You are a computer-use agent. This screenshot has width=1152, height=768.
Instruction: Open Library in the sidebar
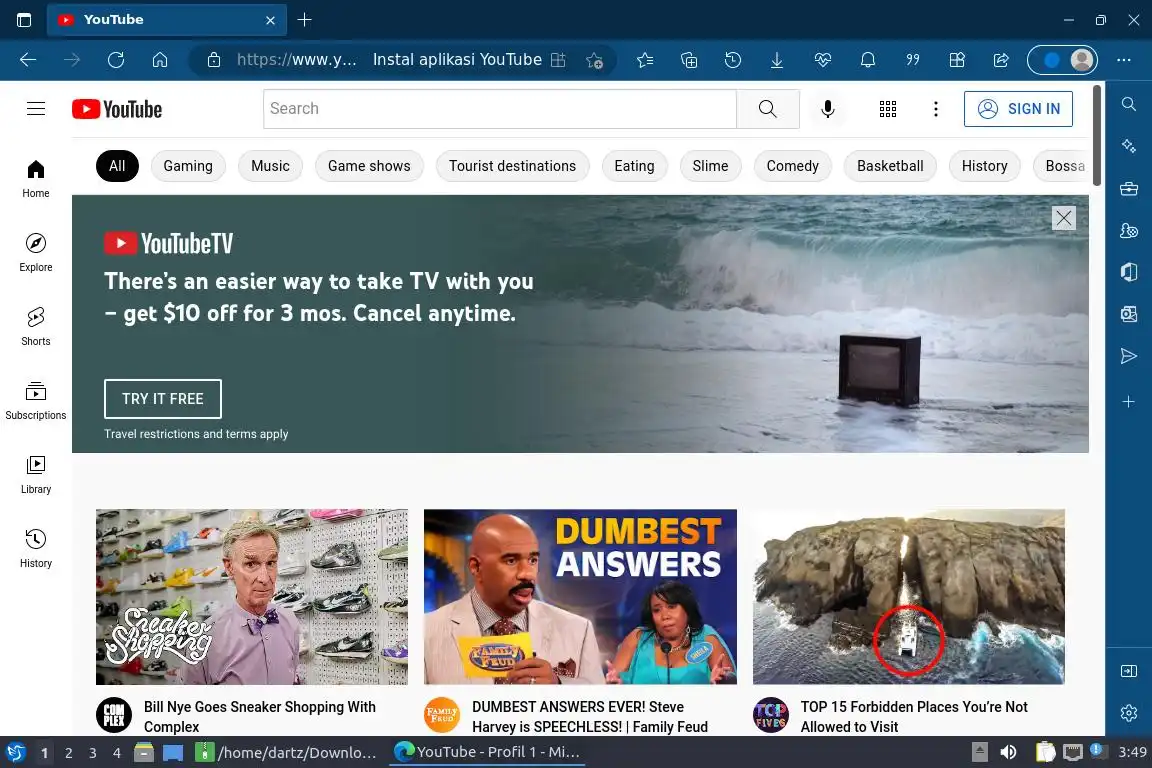click(x=35, y=475)
